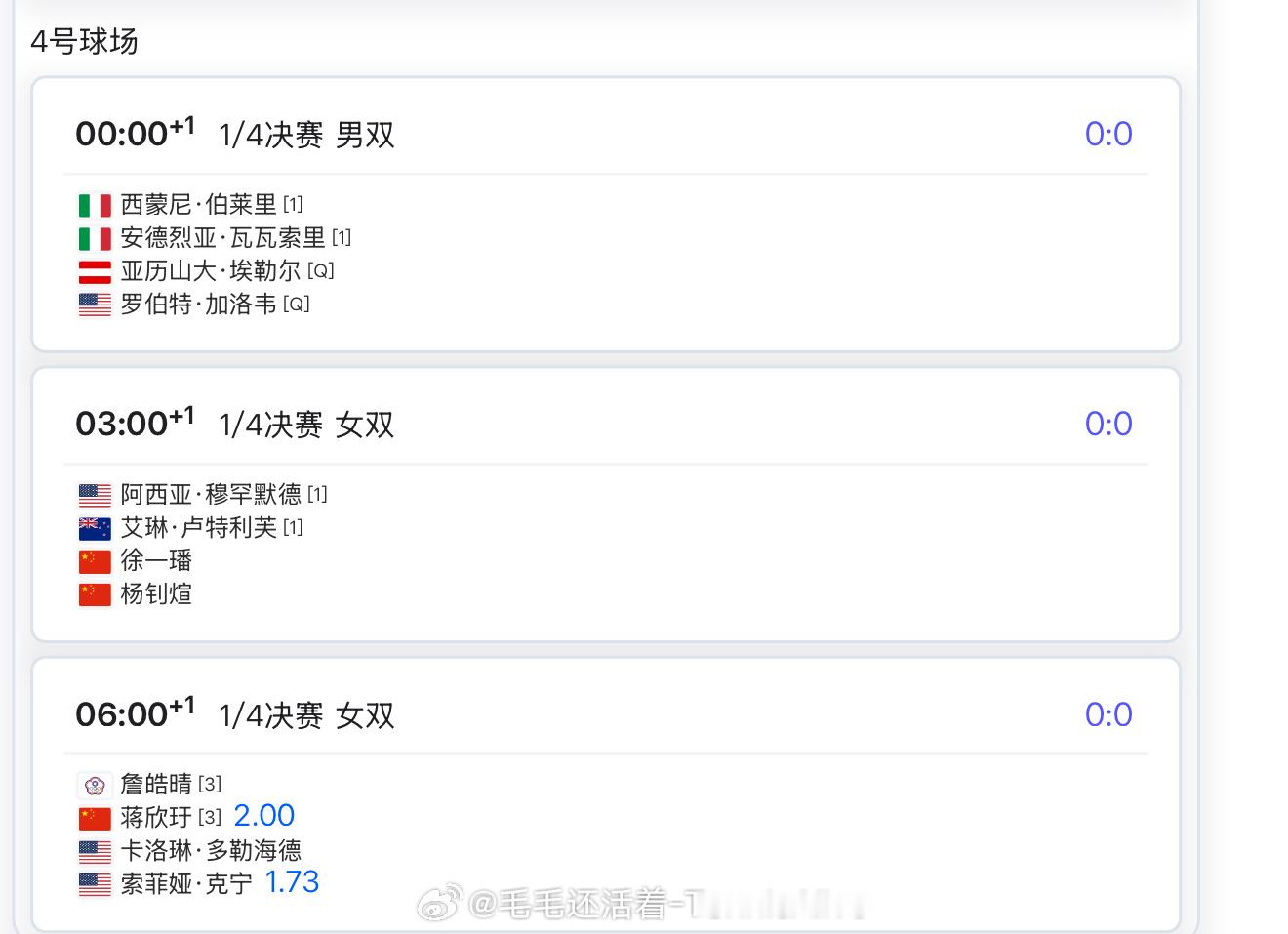This screenshot has height=934, width=1288.
Task: Open player 卡洛琳·多勒海德
Action: pos(211,850)
